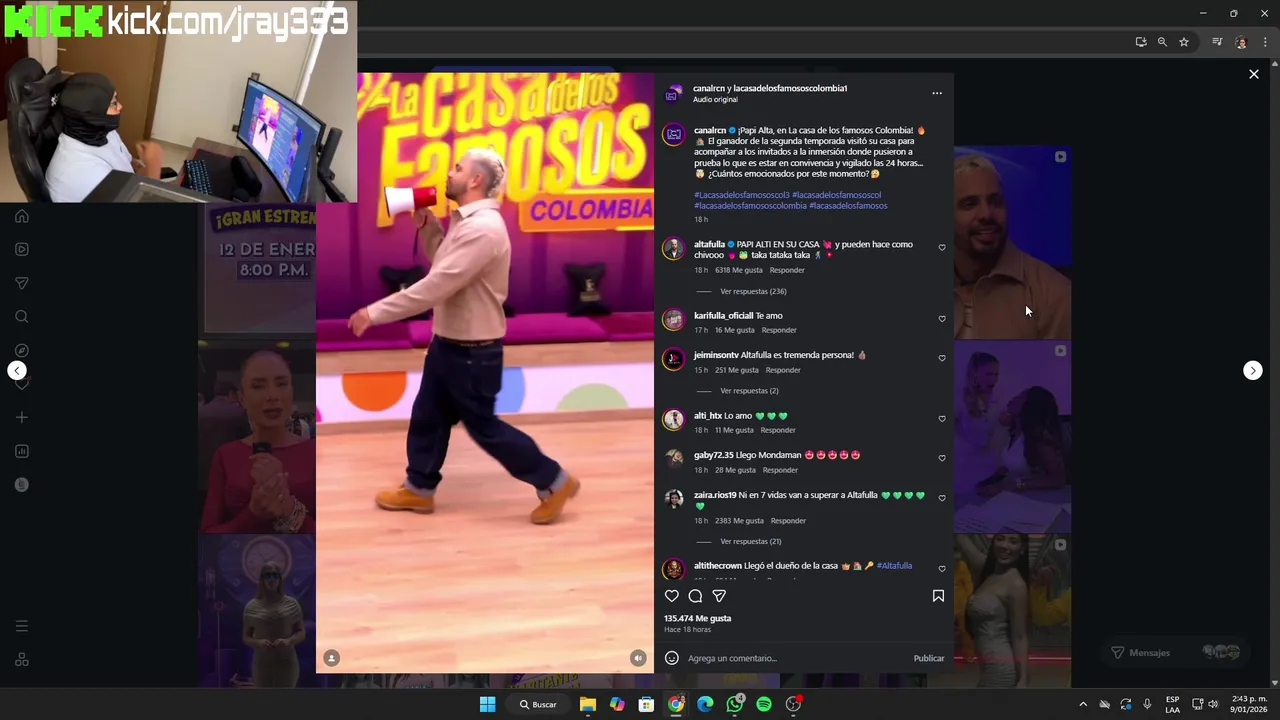The height and width of the screenshot is (720, 1280).
Task: Open the Chrome profile avatar
Action: (1241, 42)
